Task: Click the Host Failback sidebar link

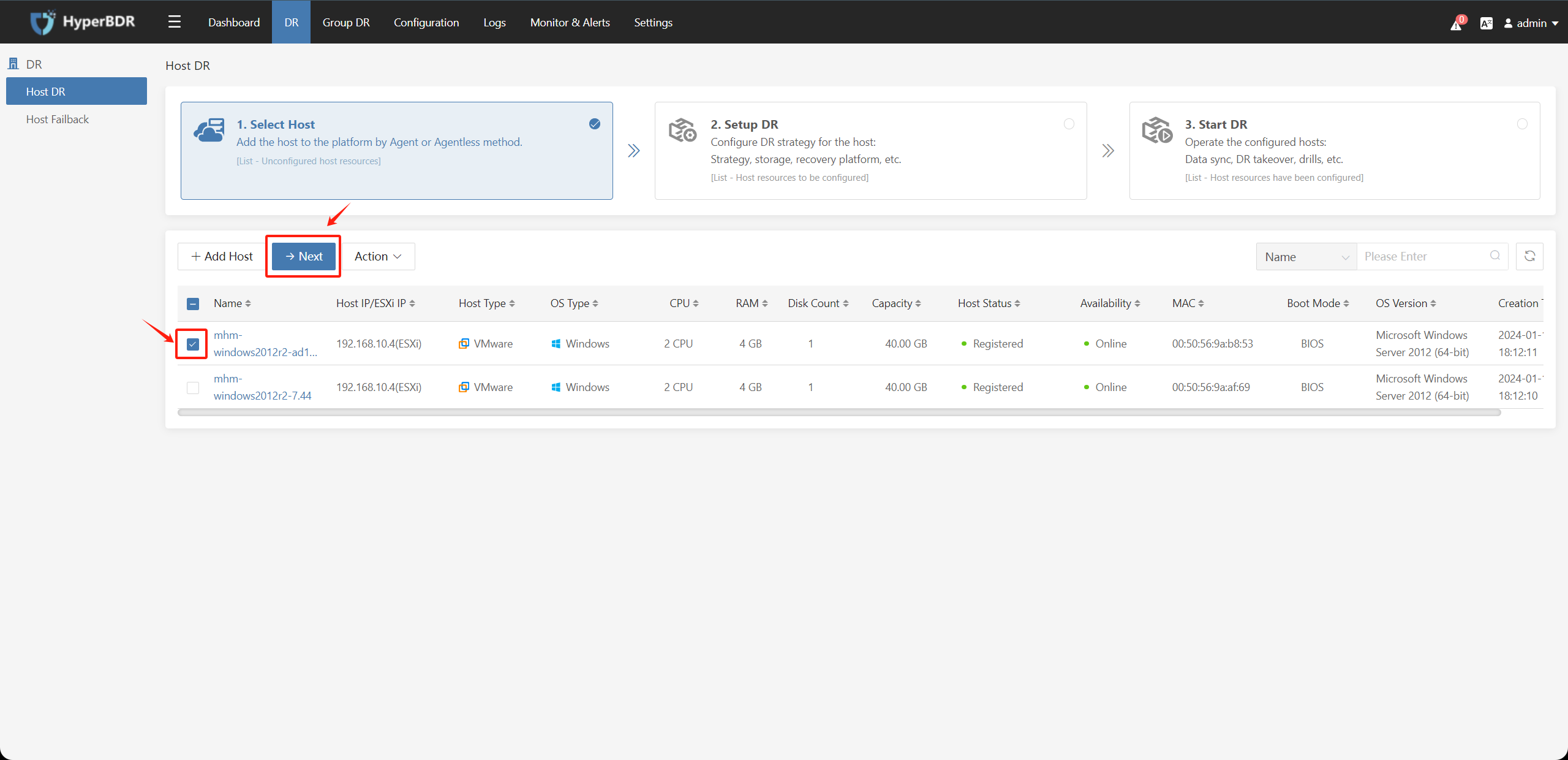Action: point(57,118)
